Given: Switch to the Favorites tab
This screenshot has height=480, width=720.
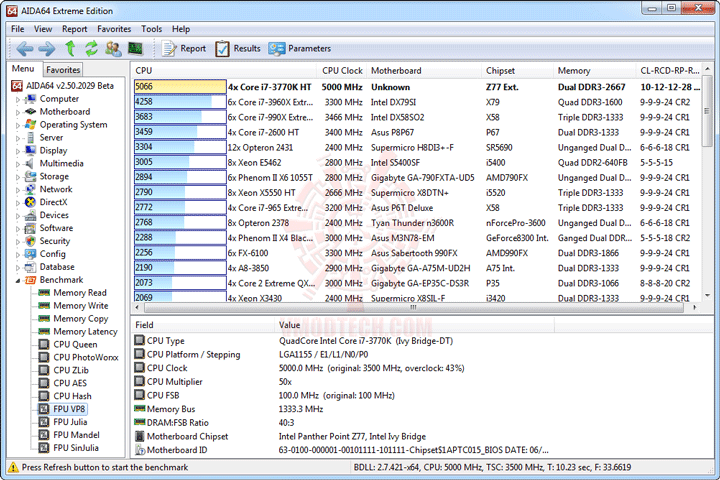Looking at the screenshot, I should click(x=63, y=70).
